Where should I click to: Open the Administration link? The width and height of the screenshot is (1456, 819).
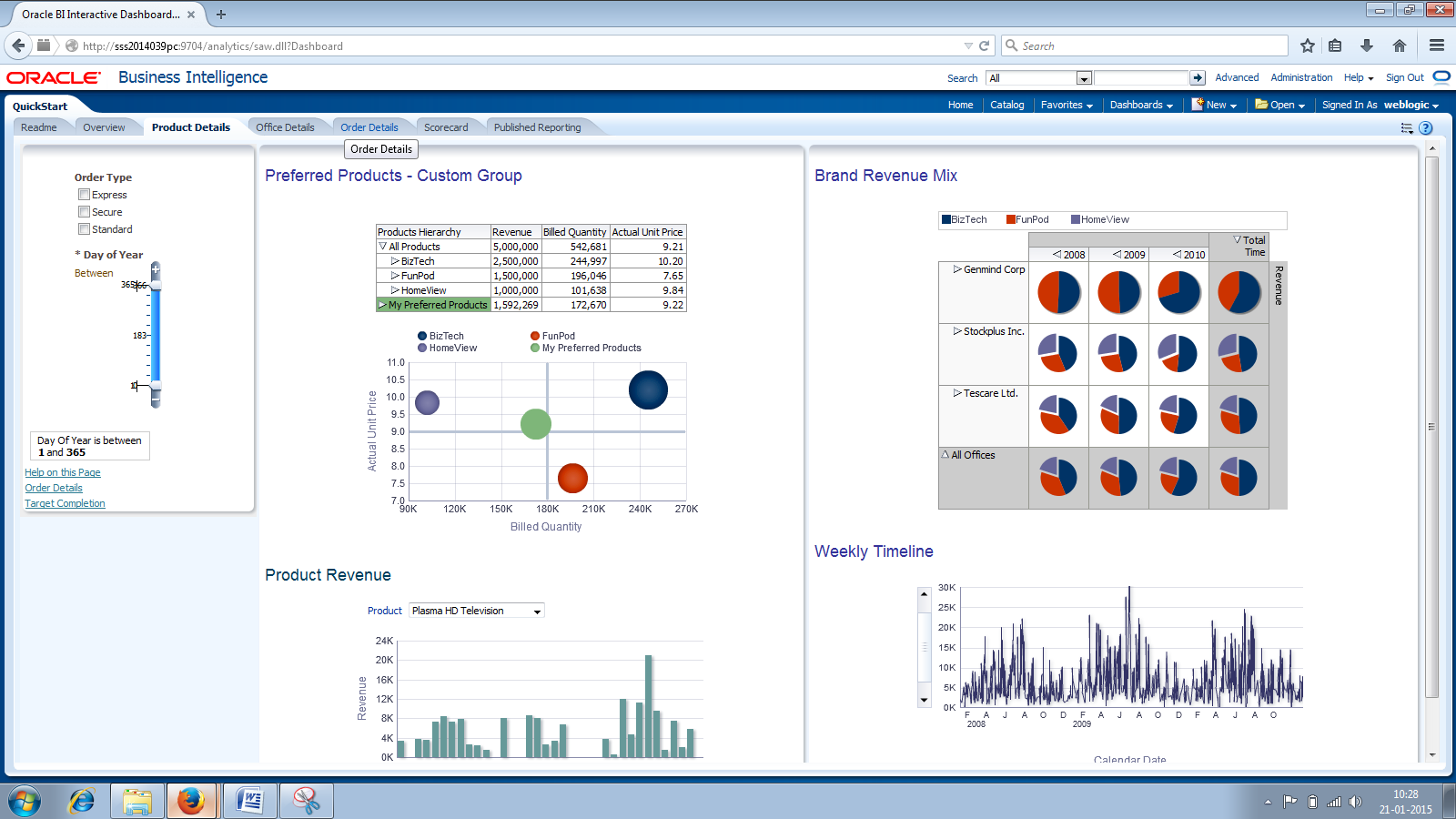coord(1301,78)
